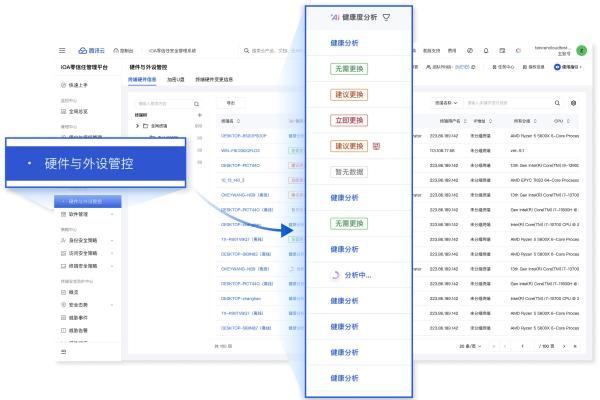Click the blue round icon in the sub-header
This screenshot has width=600, height=400.
point(557,67)
